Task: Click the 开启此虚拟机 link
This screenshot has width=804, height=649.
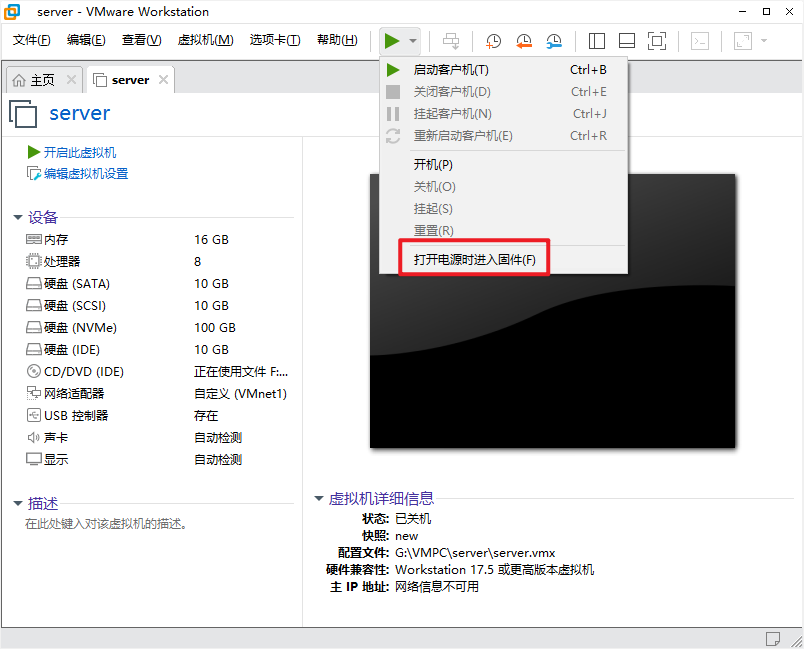Action: point(79,152)
